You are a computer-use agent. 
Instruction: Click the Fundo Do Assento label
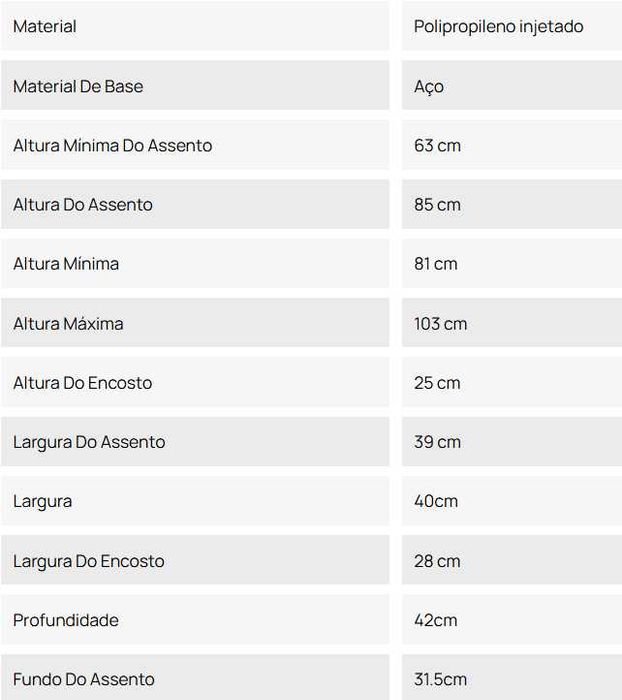pyautogui.click(x=83, y=679)
